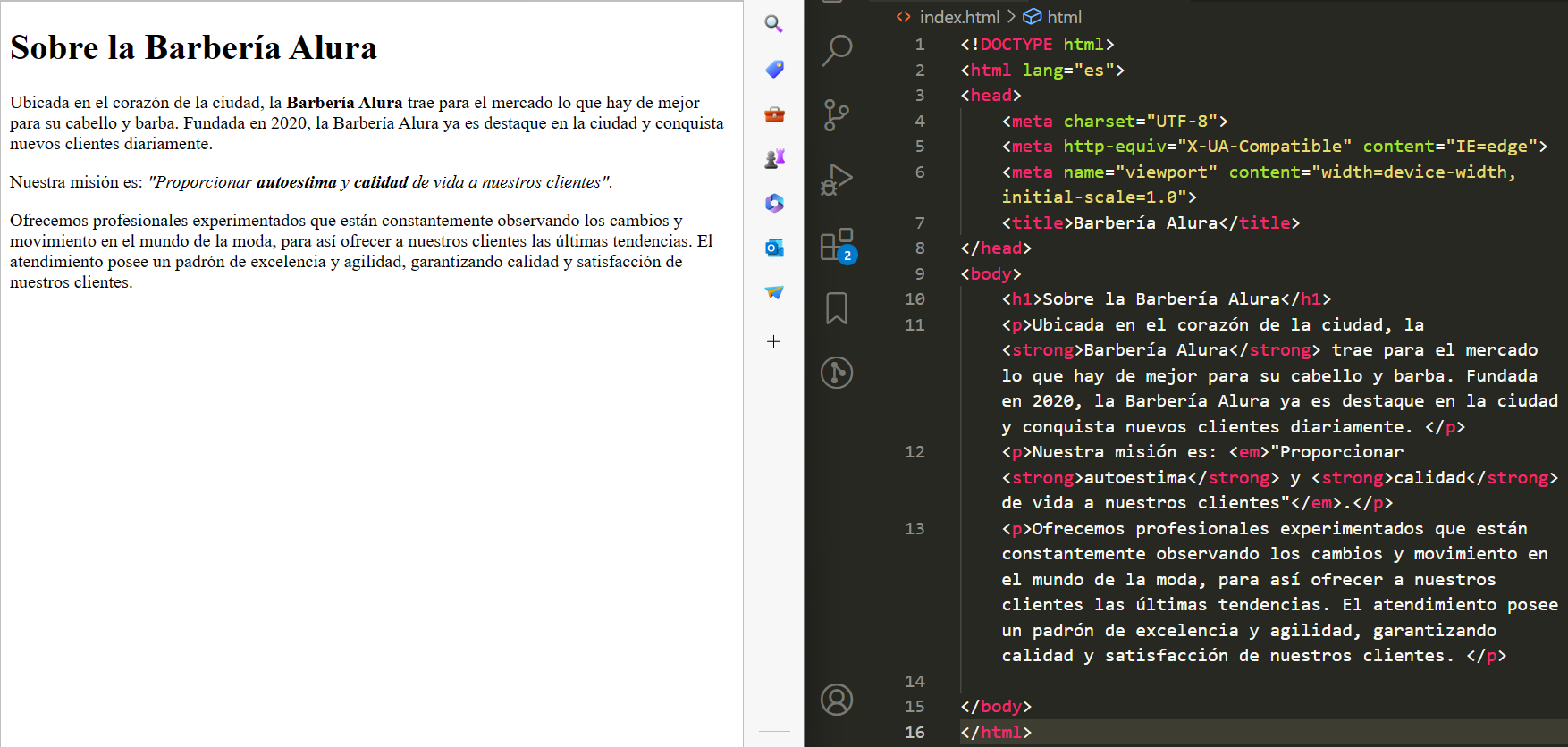Click 'Ofrecemos profesionales' code on line 13
This screenshot has height=747, width=1568.
click(x=1151, y=529)
